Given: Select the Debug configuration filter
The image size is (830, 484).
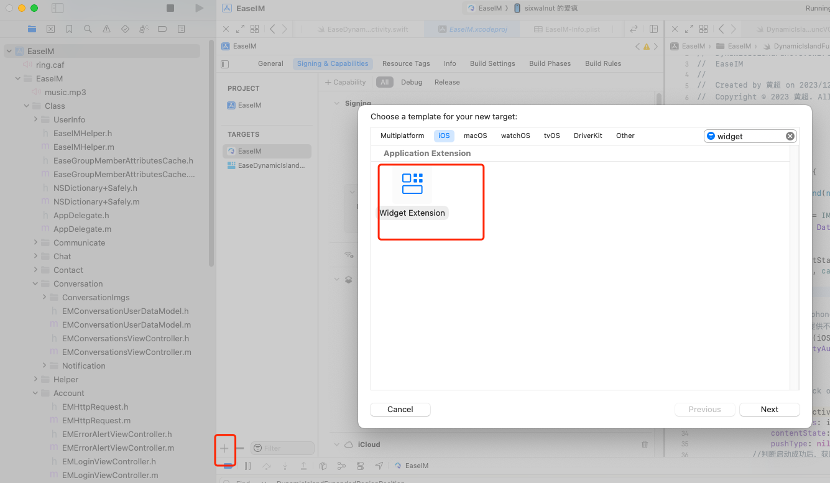Looking at the screenshot, I should pyautogui.click(x=411, y=83).
